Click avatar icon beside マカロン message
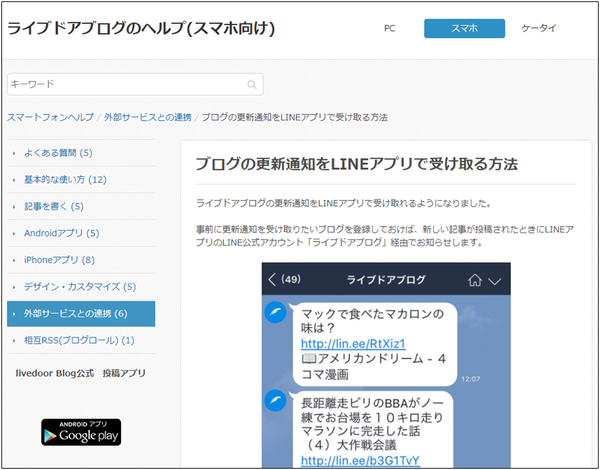 click(275, 314)
